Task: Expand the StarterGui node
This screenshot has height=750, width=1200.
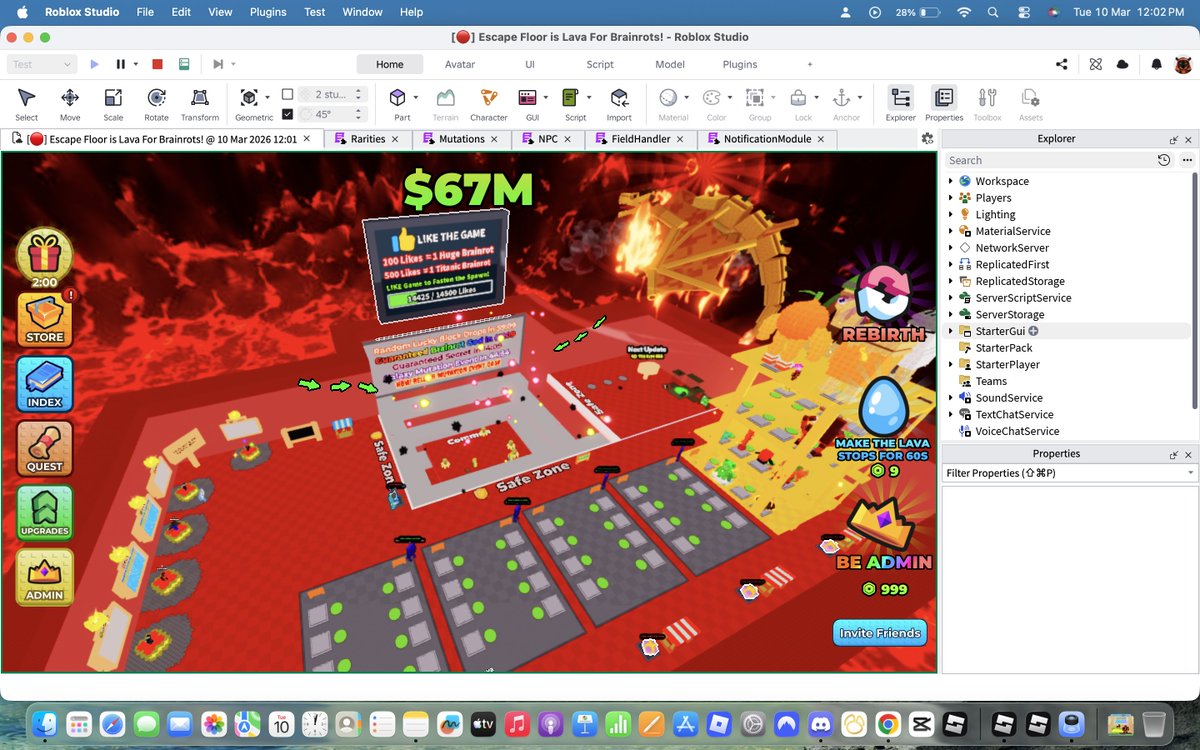Action: point(951,331)
